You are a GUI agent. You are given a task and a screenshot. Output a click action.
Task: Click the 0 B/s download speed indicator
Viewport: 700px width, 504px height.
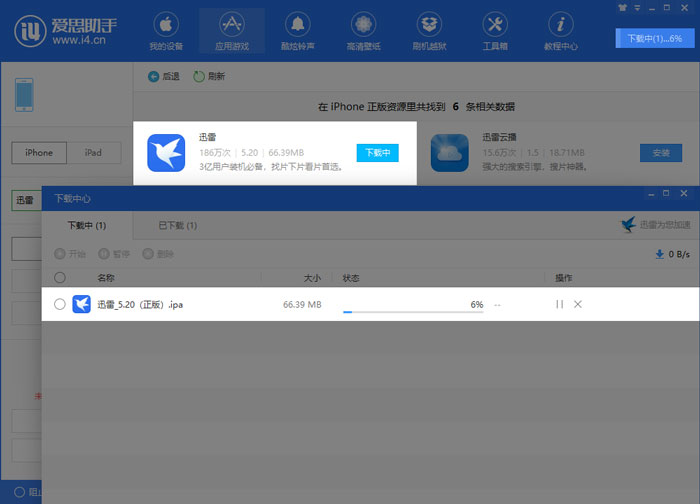pos(672,254)
